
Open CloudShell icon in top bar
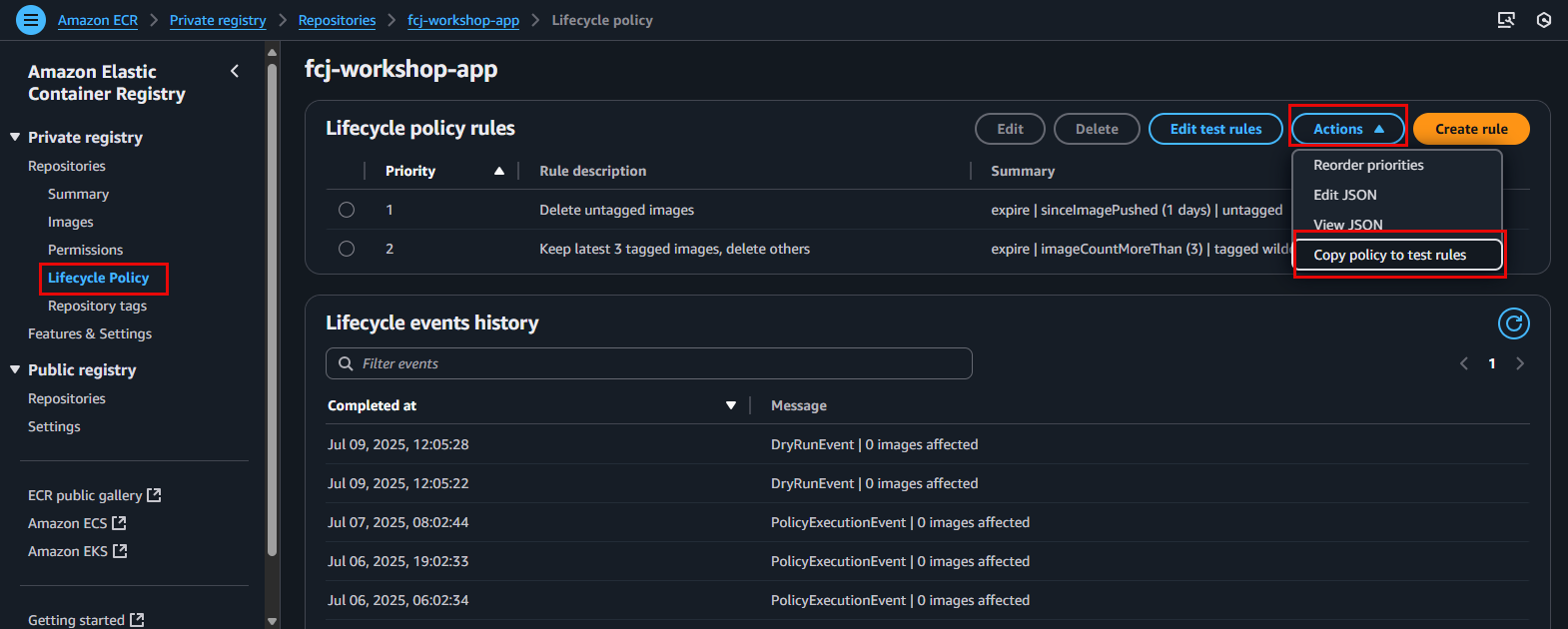(x=1506, y=20)
